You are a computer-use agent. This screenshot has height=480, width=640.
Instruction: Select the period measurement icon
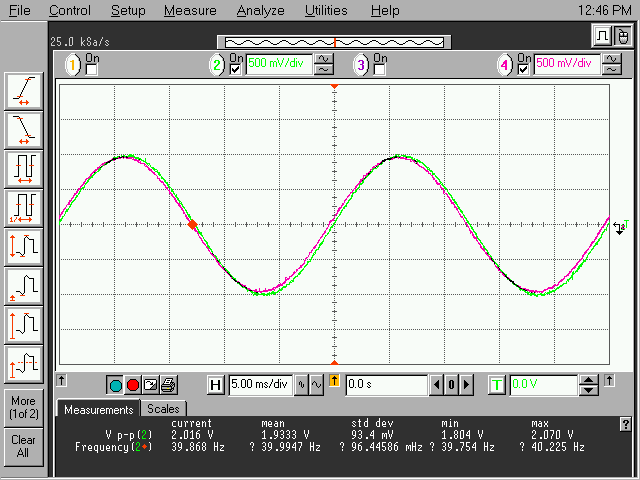pos(24,169)
